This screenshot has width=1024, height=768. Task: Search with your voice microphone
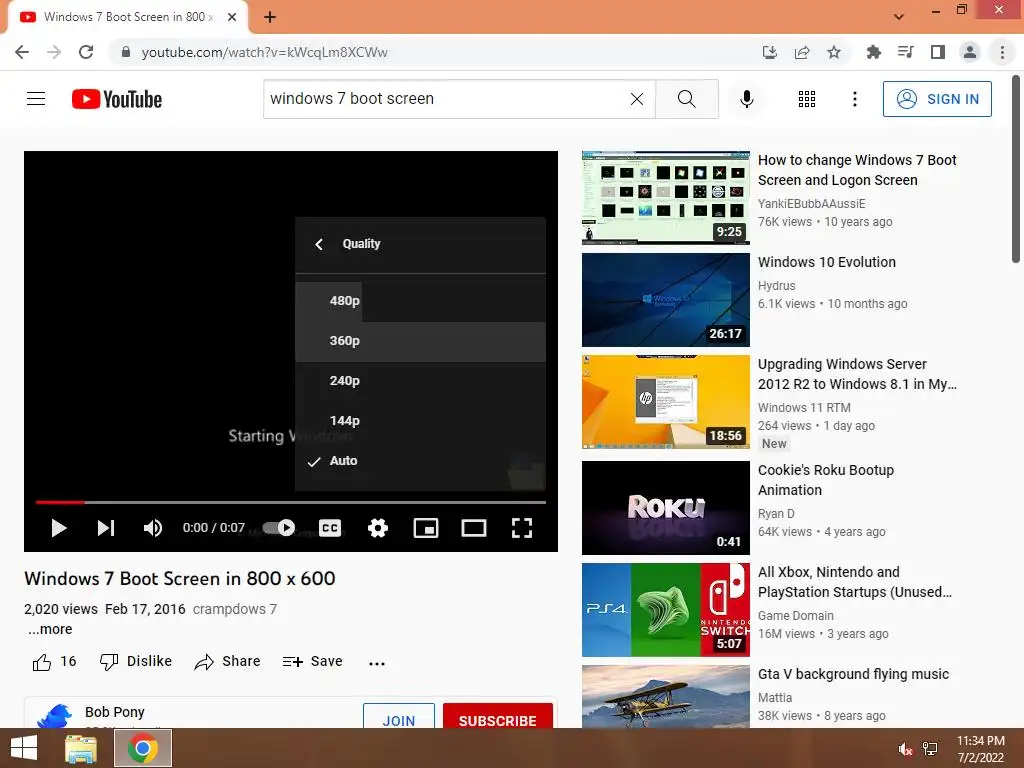746,99
